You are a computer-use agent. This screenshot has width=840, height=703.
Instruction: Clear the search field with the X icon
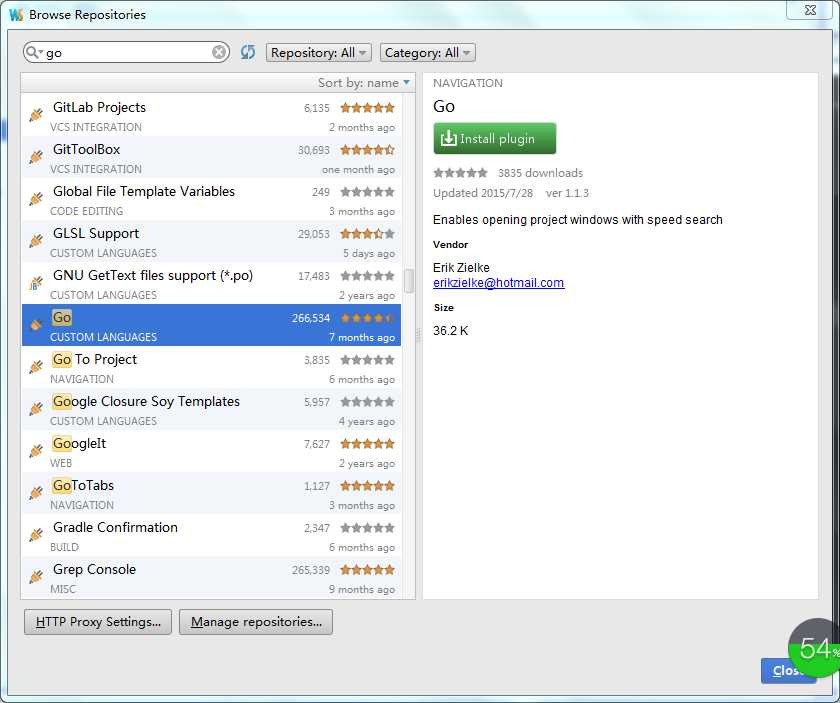tap(219, 53)
